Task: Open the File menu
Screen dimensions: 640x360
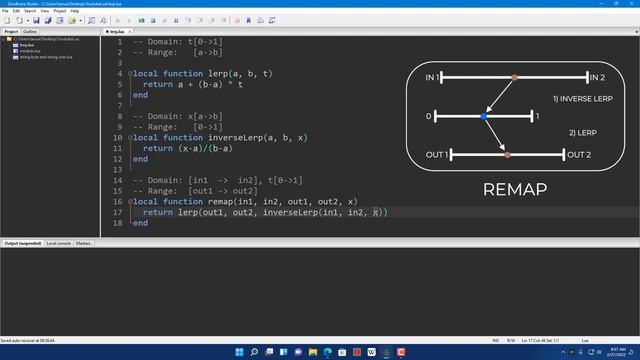Action: click(5, 11)
